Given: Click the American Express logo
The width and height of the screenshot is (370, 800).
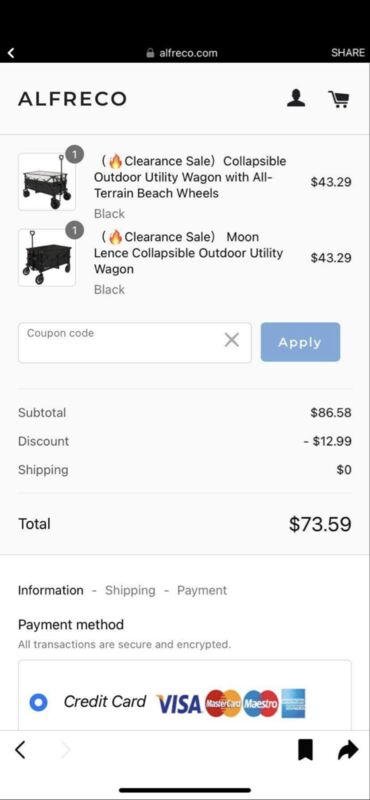Looking at the screenshot, I should click(293, 704).
